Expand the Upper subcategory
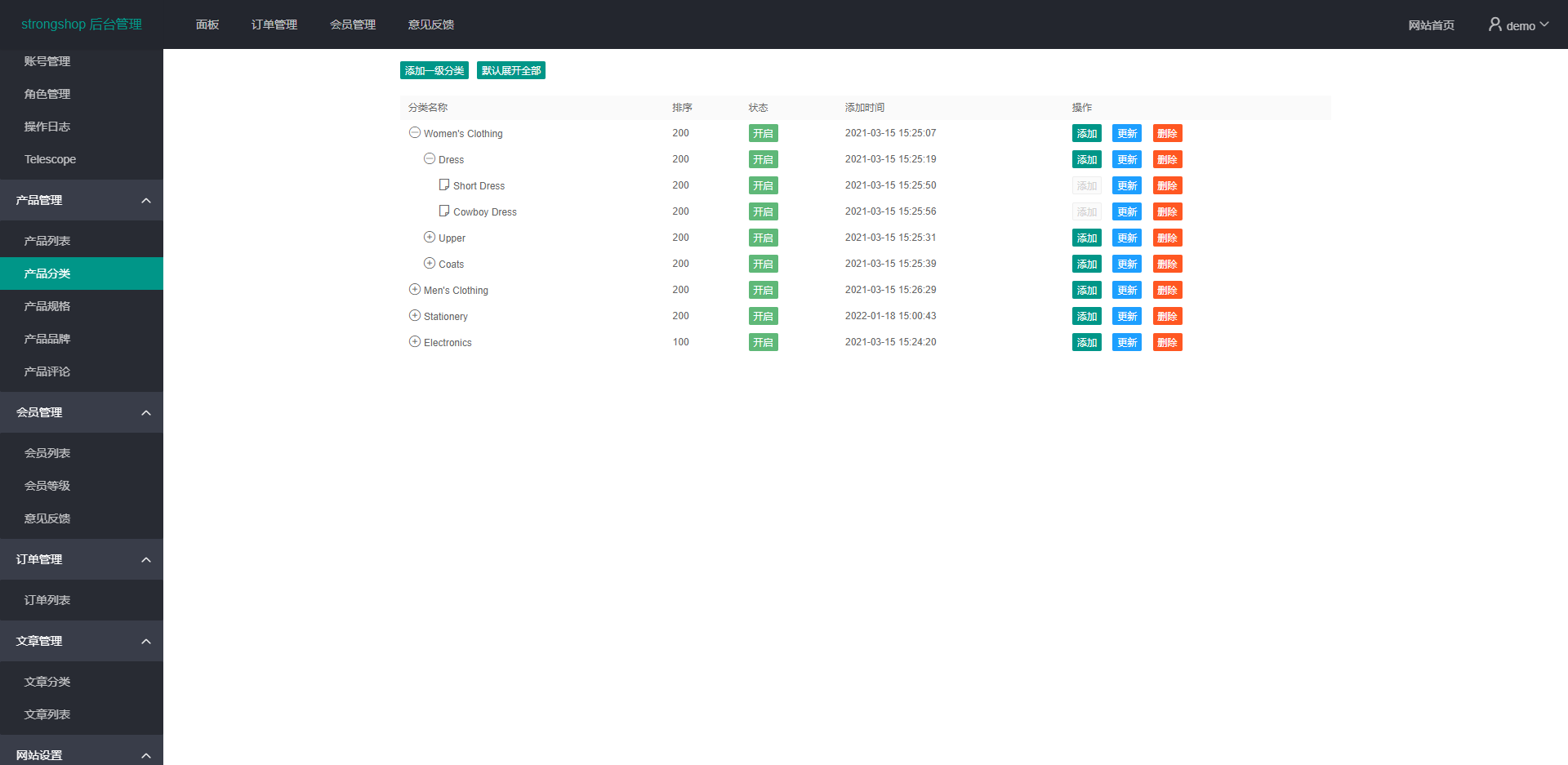The width and height of the screenshot is (1568, 765). [430, 237]
